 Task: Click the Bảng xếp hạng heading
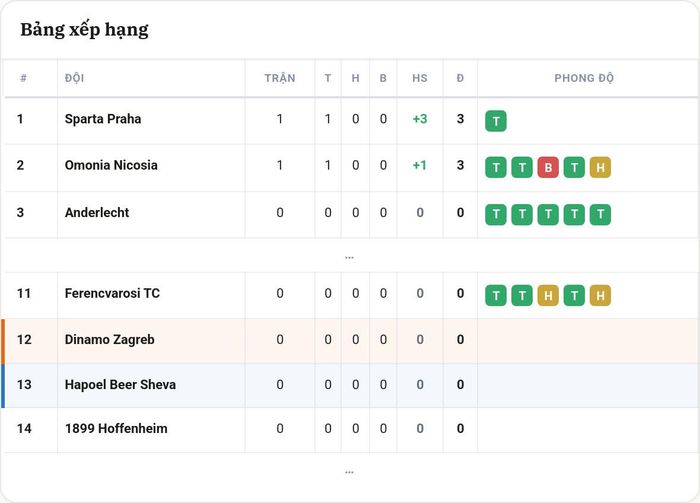pyautogui.click(x=84, y=30)
